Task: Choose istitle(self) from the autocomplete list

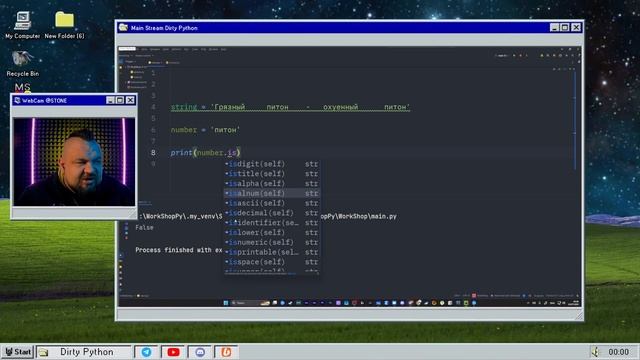Action: coord(272,174)
